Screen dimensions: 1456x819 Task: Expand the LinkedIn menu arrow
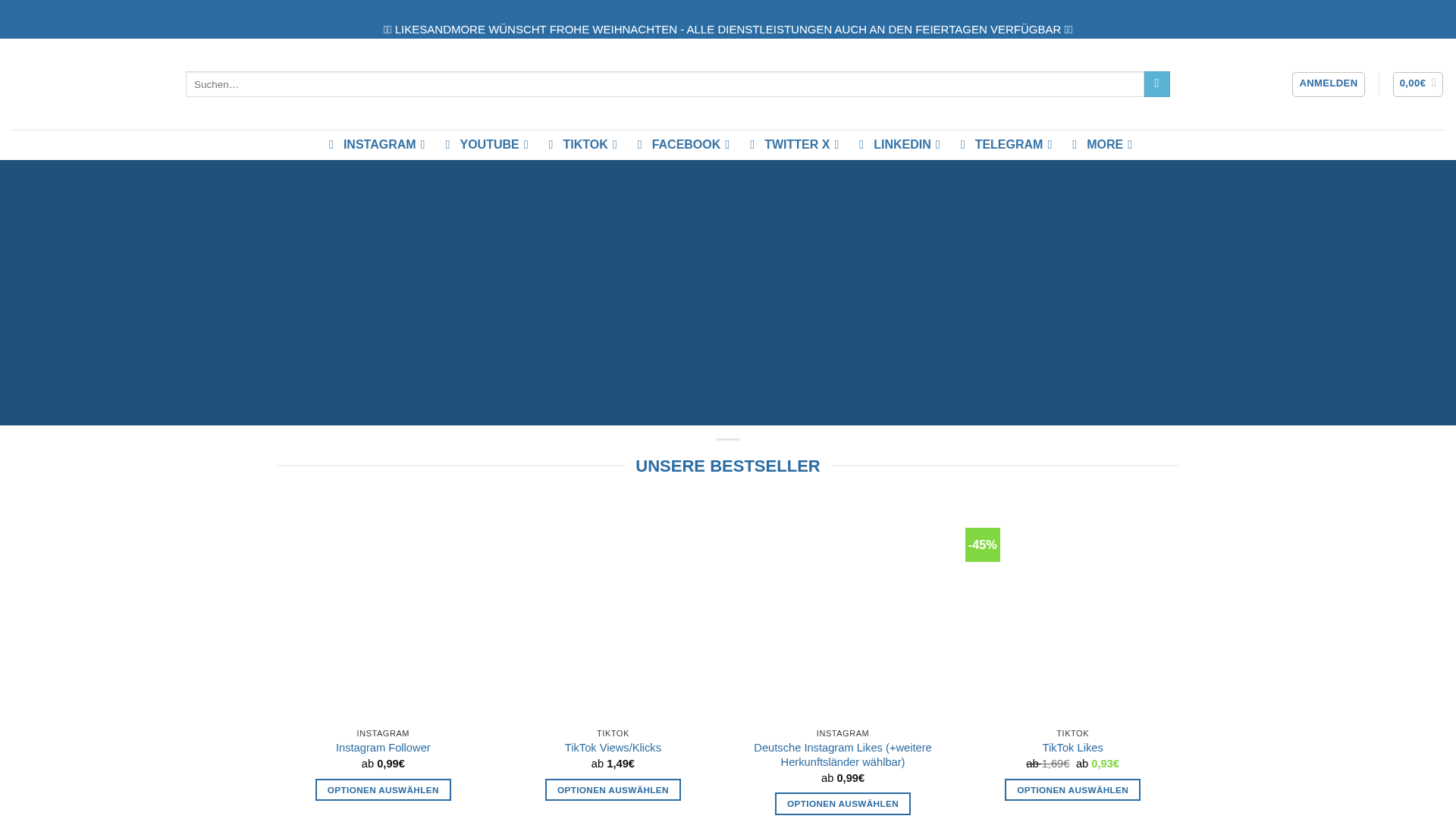click(937, 145)
